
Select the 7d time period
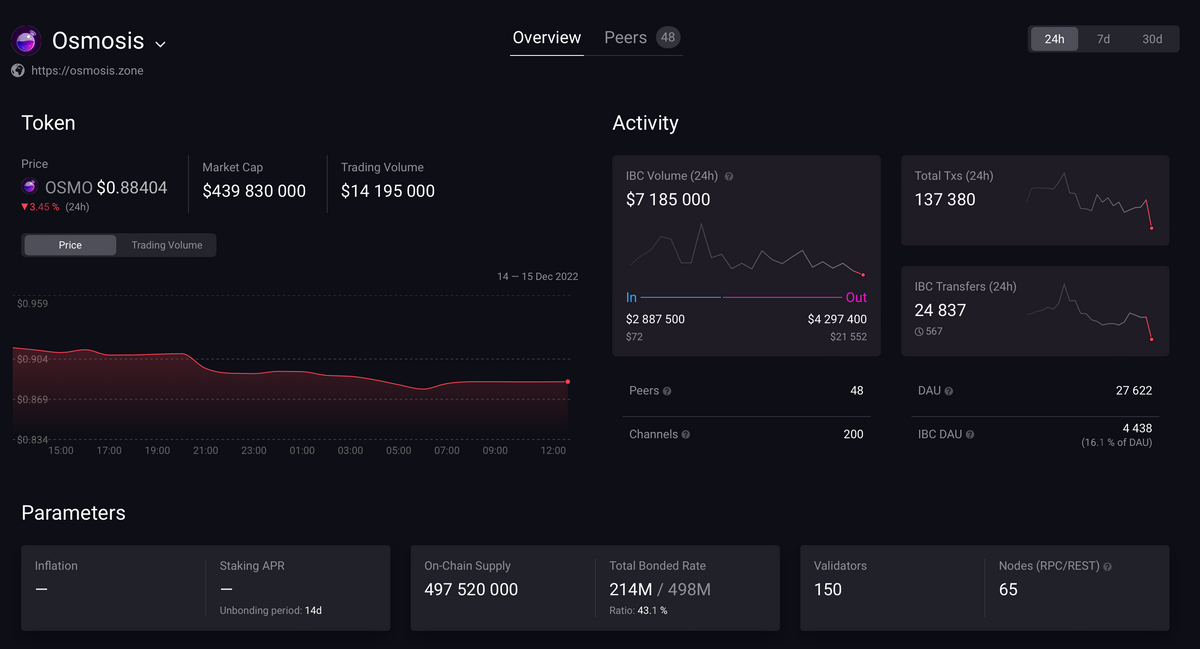1103,39
